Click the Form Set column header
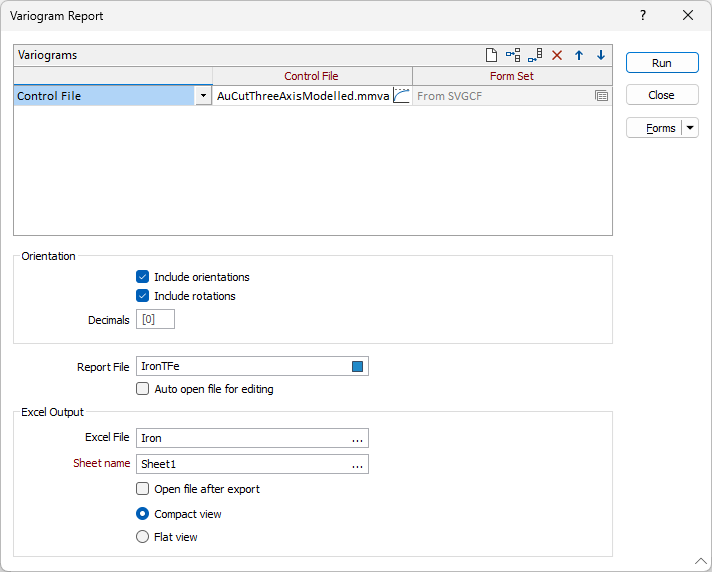The image size is (712, 572). pos(512,76)
